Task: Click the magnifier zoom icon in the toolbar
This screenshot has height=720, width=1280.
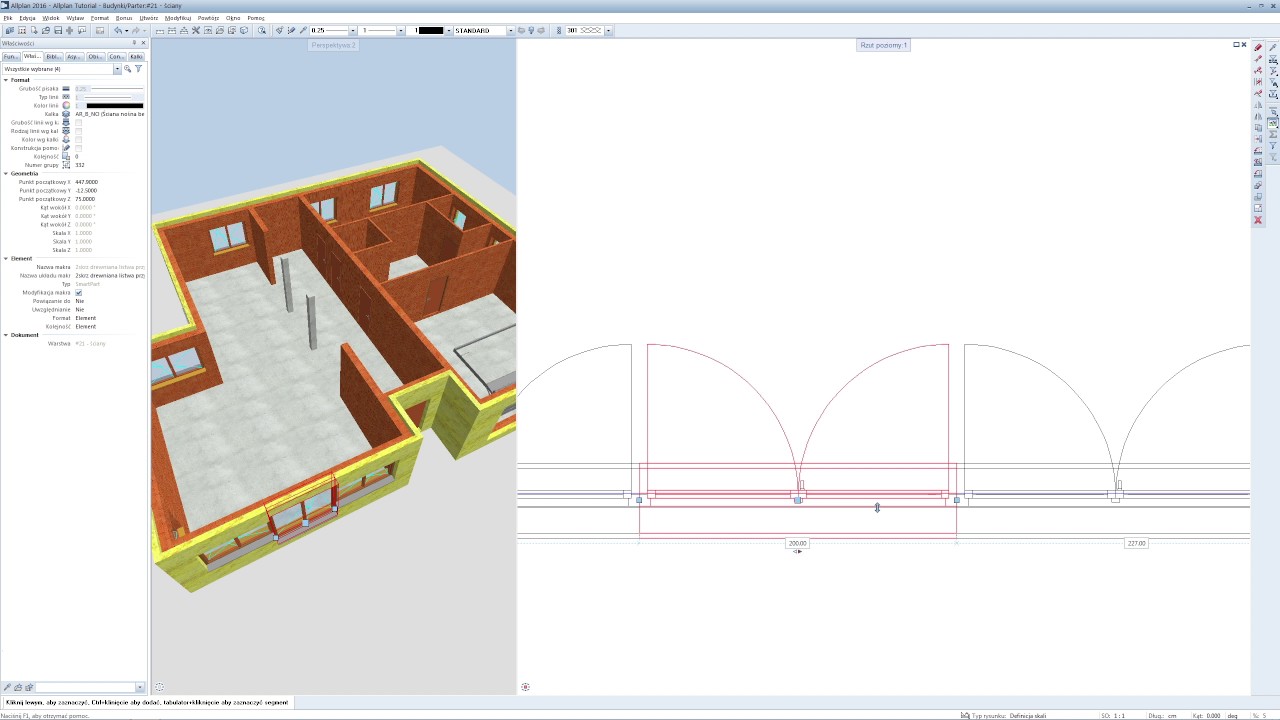Action: 263,31
